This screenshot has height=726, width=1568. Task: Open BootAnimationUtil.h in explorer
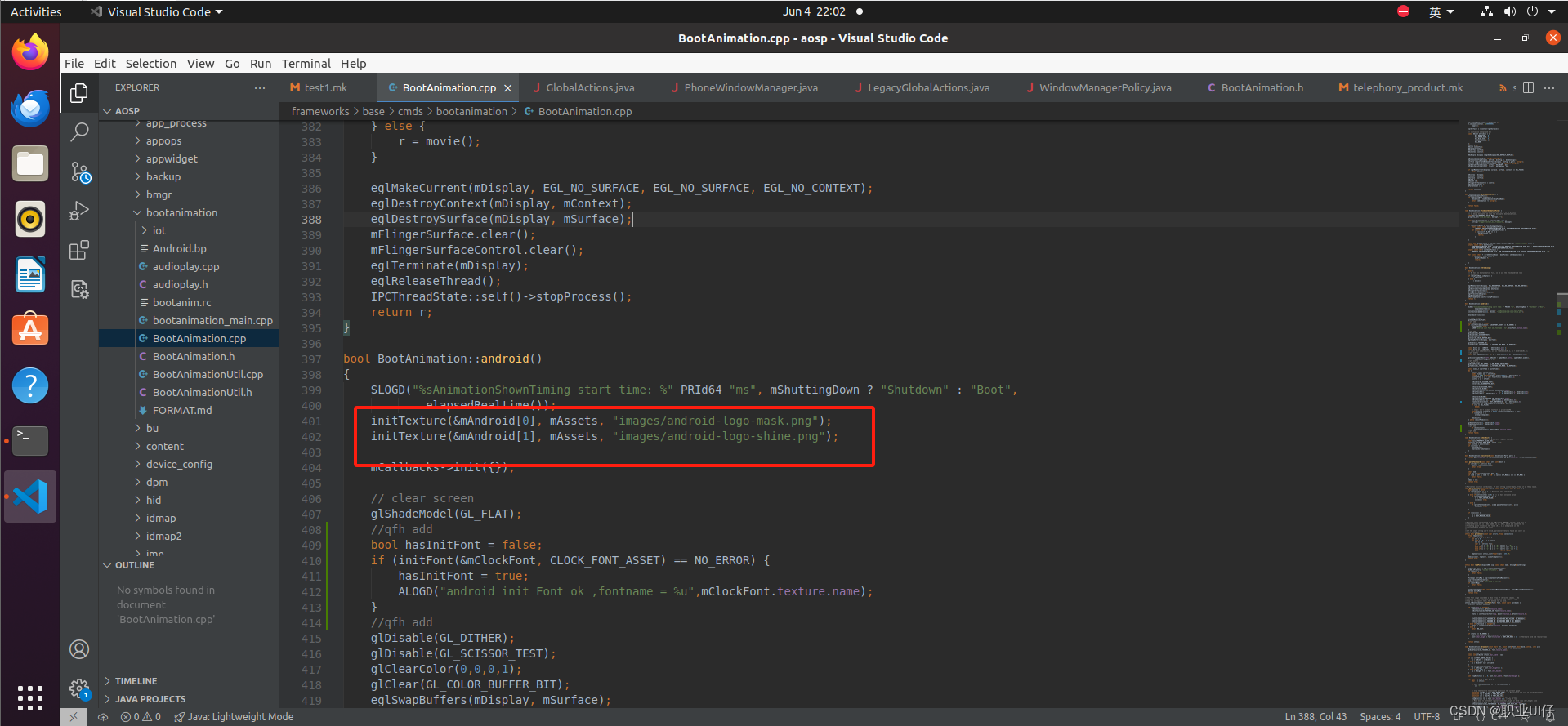click(202, 392)
